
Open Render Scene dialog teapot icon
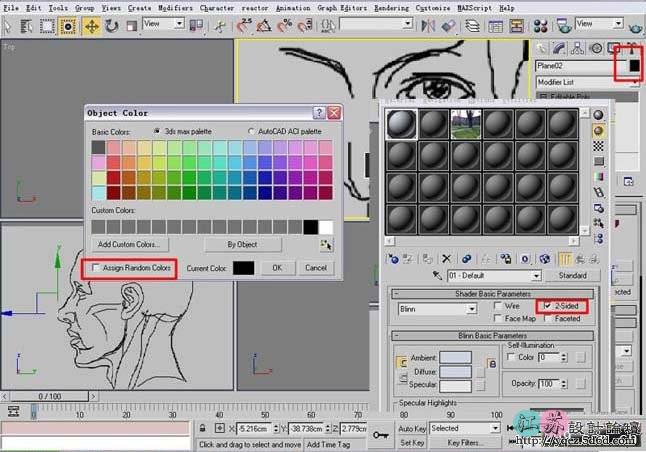coord(563,26)
